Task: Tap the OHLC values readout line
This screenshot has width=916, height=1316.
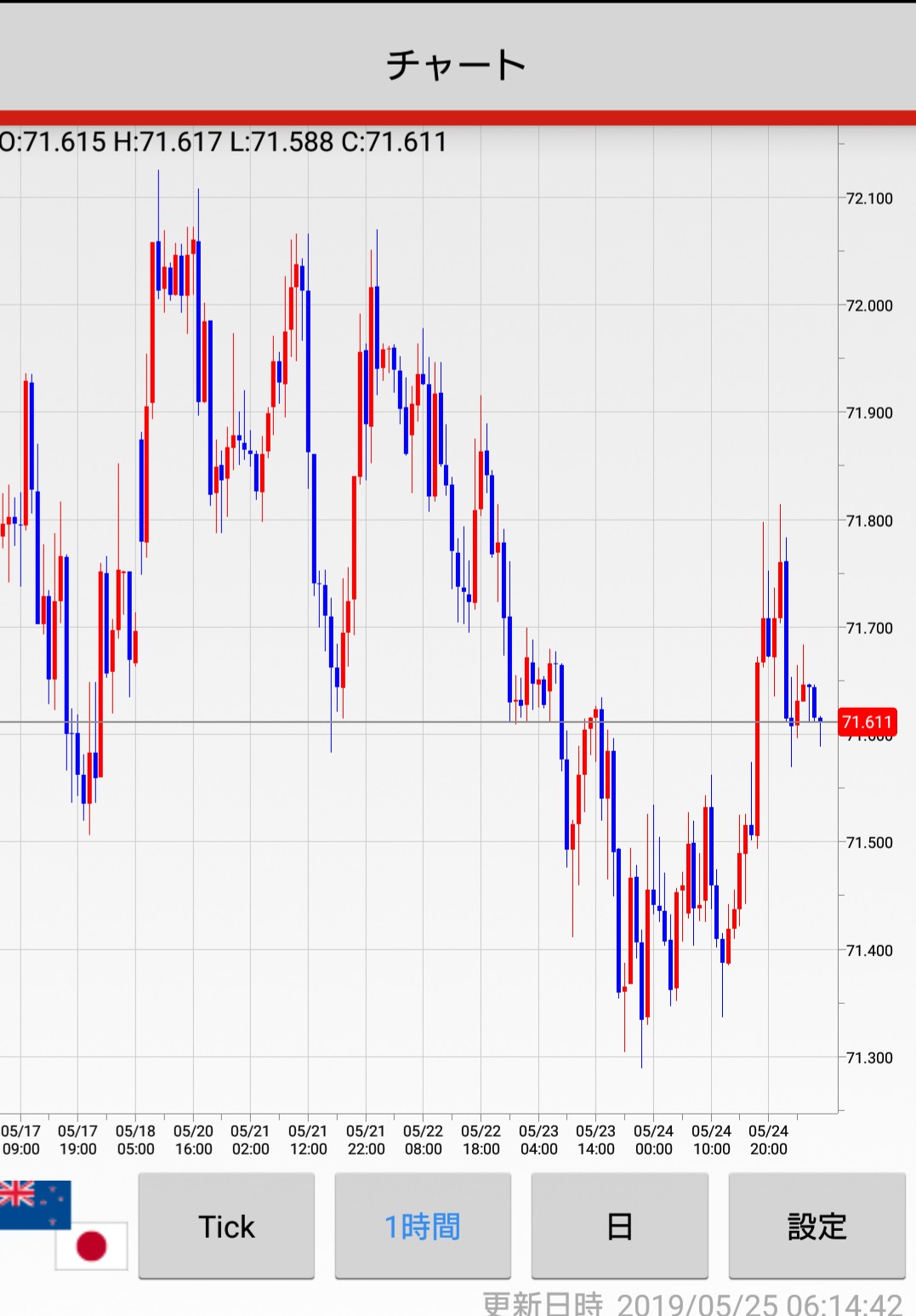Action: (224, 141)
